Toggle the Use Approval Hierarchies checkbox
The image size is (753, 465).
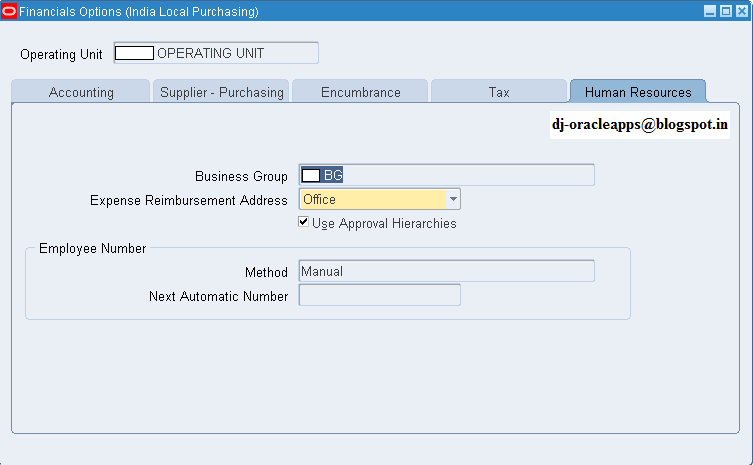303,221
